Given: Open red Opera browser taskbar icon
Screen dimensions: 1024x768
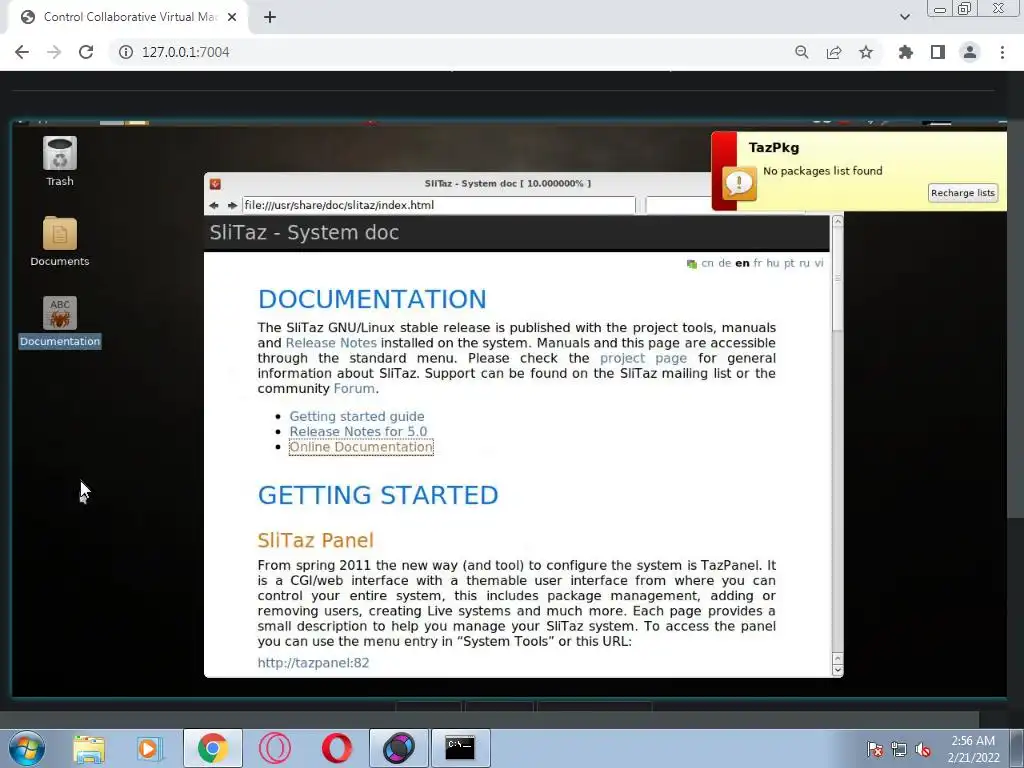Looking at the screenshot, I should [337, 748].
